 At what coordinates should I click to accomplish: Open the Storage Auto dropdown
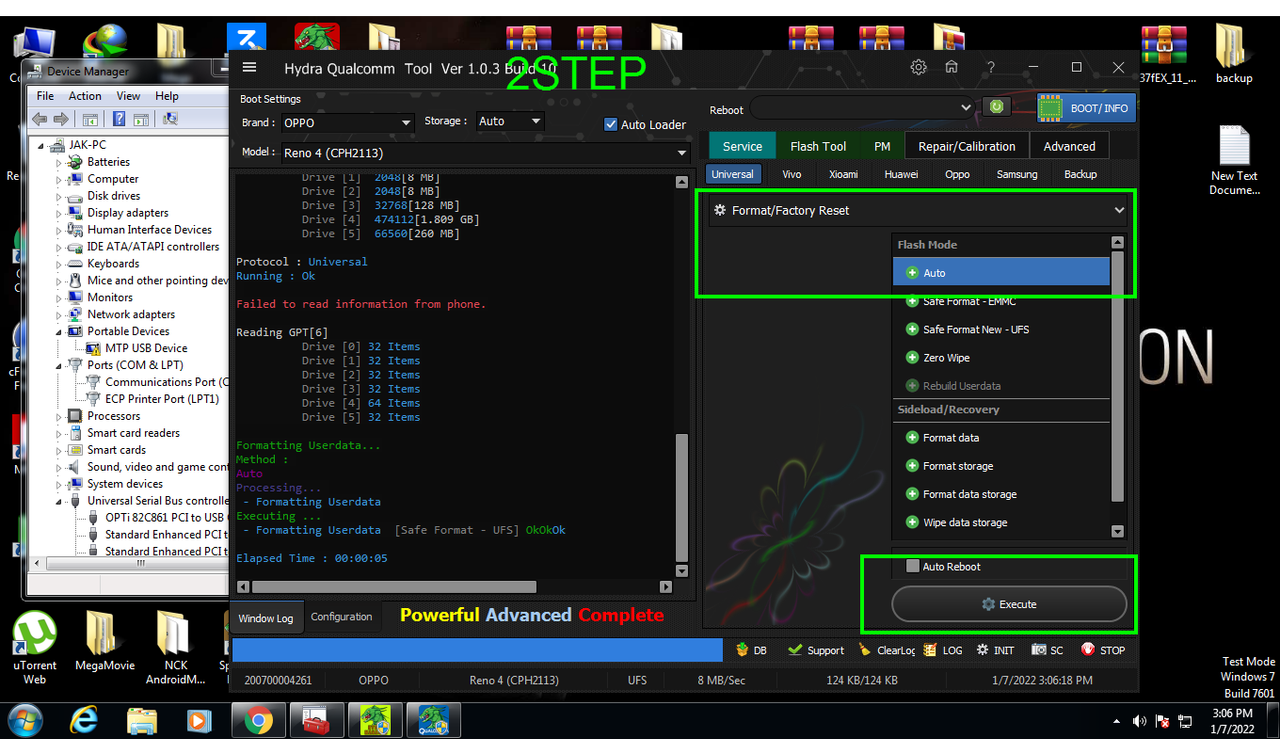coord(509,121)
